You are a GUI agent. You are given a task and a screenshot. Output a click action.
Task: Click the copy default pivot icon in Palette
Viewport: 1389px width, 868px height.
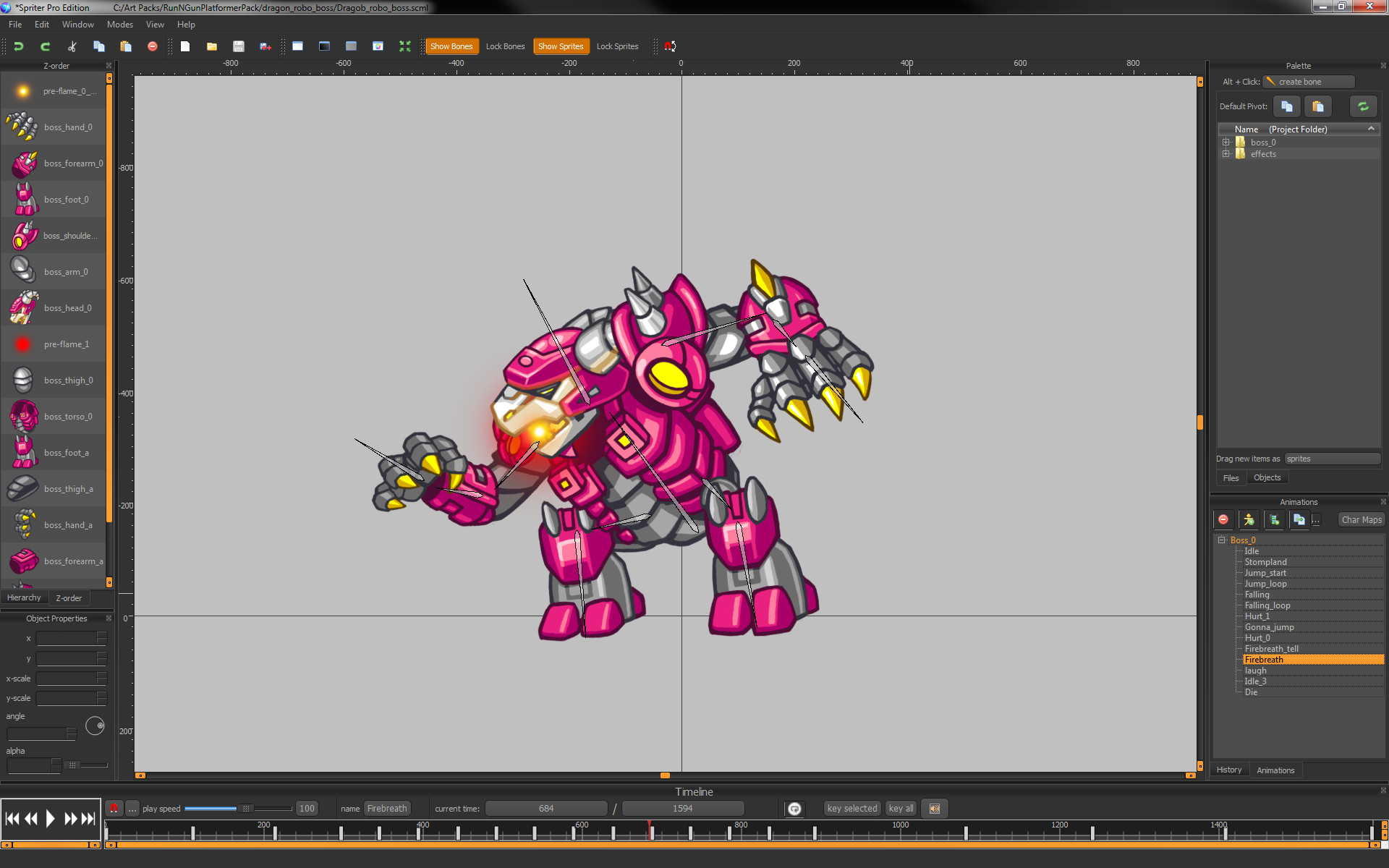point(1286,106)
